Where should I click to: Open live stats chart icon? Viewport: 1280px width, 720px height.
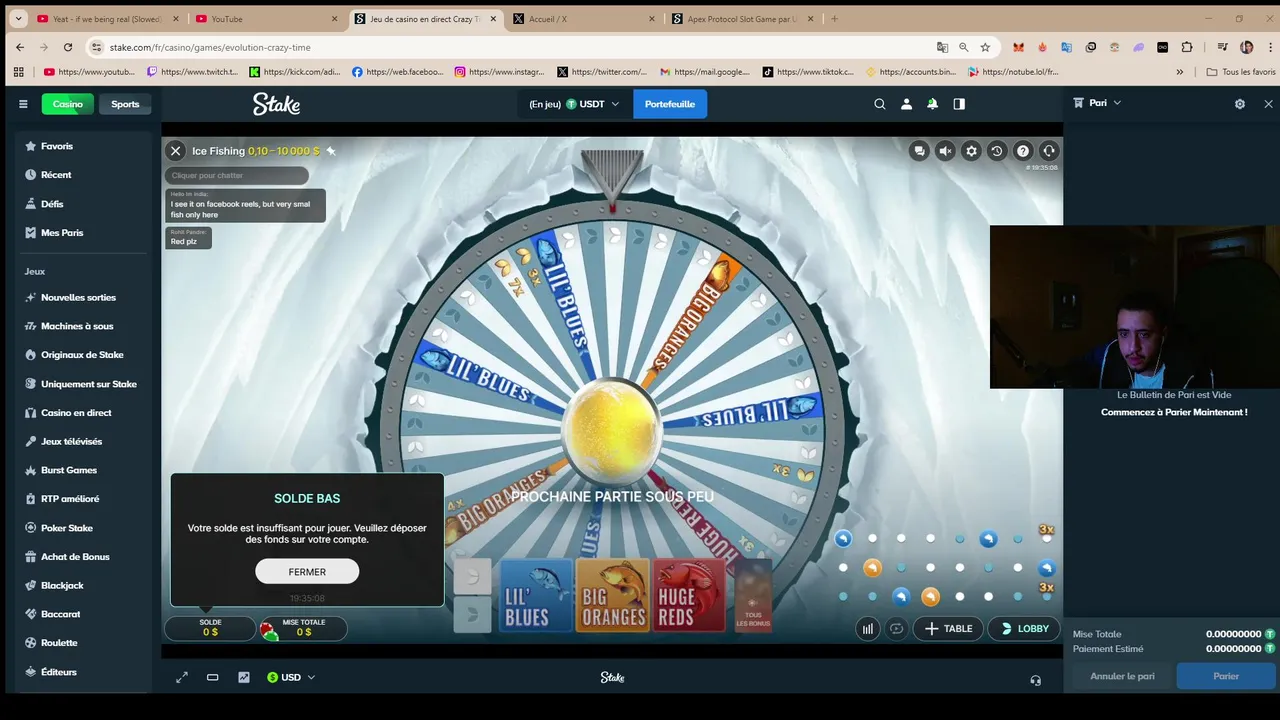pyautogui.click(x=244, y=677)
